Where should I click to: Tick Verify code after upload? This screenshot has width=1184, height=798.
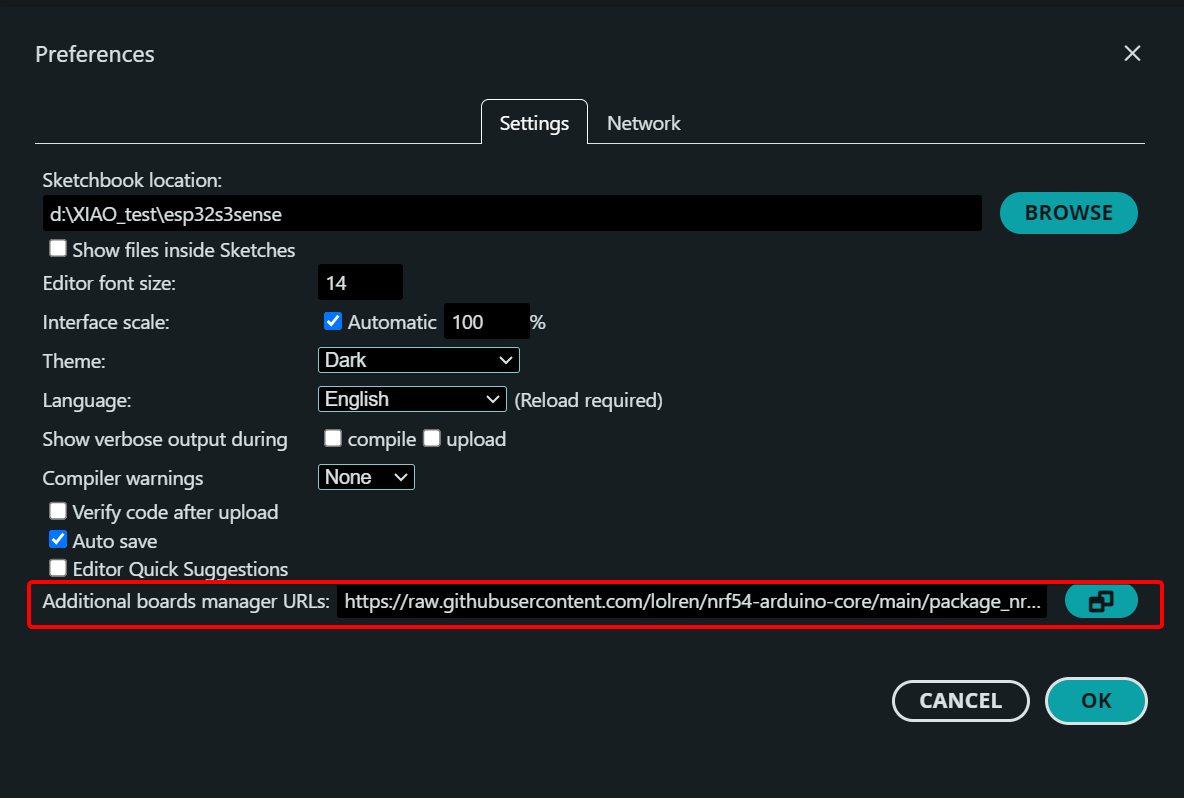(59, 512)
